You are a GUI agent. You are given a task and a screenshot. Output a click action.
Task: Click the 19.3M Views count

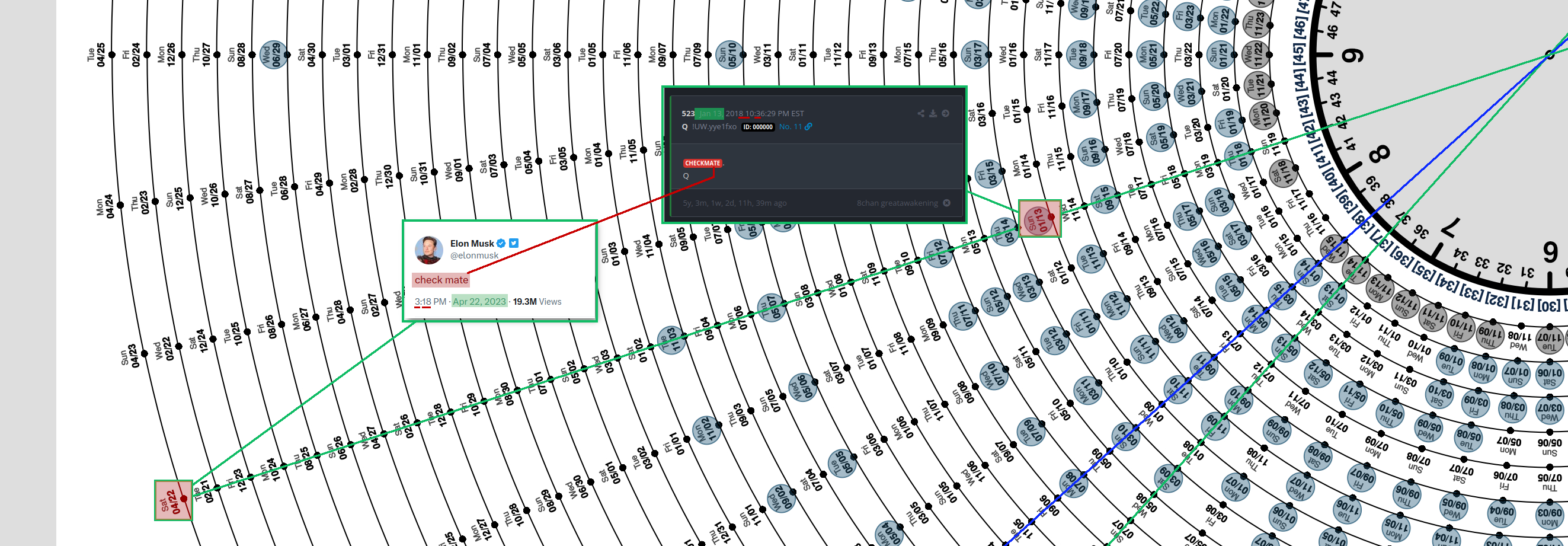[x=537, y=301]
